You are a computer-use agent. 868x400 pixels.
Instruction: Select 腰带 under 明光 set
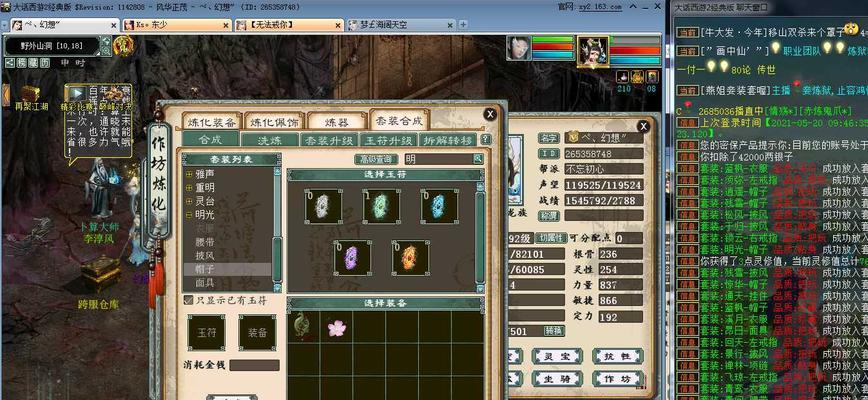tap(205, 242)
